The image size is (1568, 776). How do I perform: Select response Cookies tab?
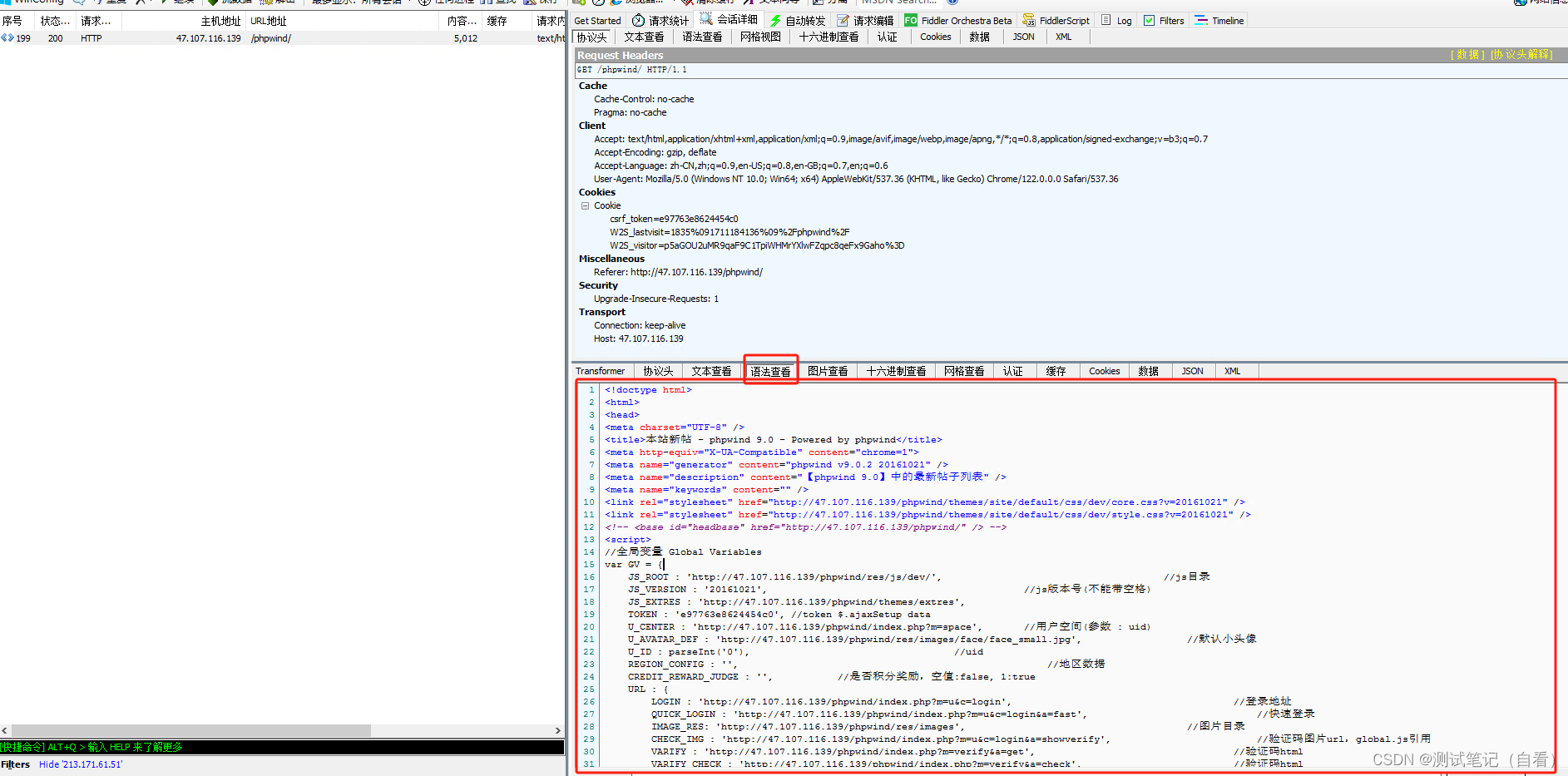[x=1104, y=371]
